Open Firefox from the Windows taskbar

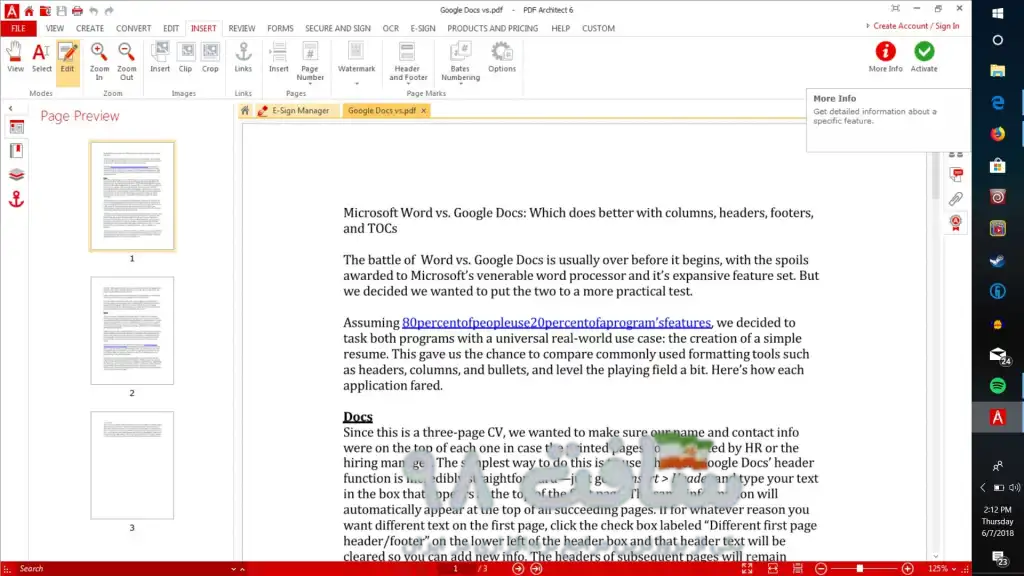997,134
